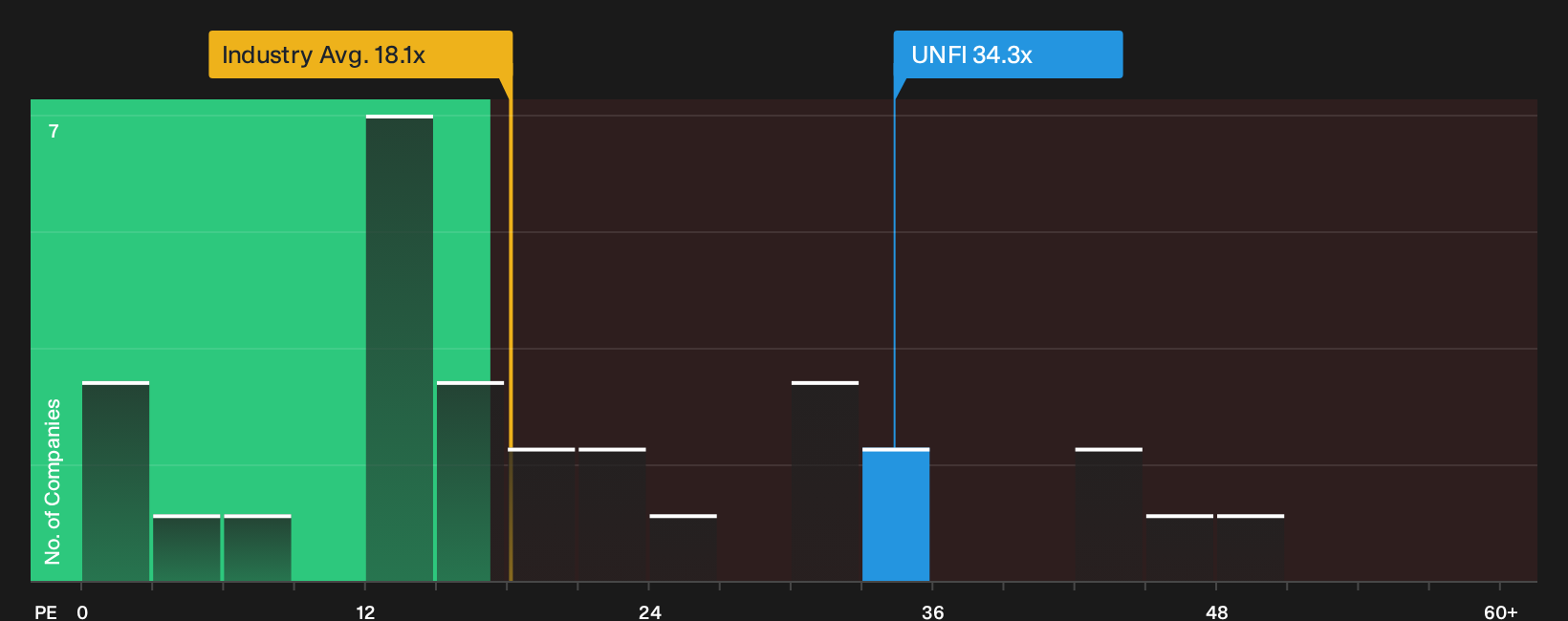Image resolution: width=1568 pixels, height=621 pixels.
Task: Click the Industry Avg. 18.1x label
Action: pos(360,54)
